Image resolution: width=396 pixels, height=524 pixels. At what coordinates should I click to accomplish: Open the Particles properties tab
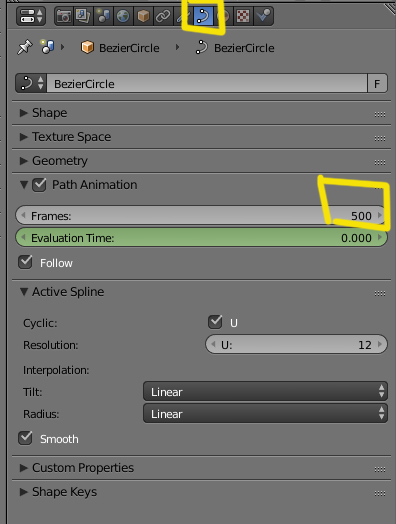(263, 16)
